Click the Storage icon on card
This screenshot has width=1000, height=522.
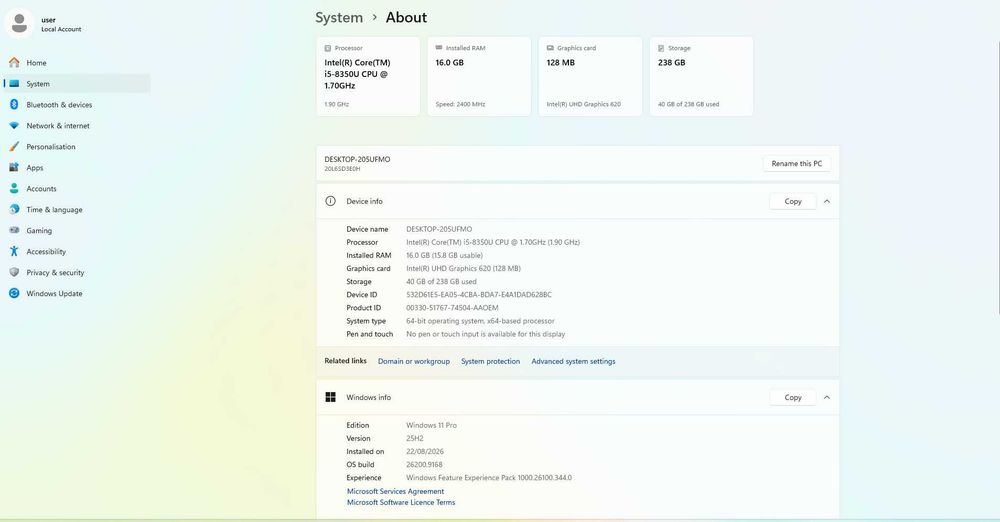(x=661, y=48)
